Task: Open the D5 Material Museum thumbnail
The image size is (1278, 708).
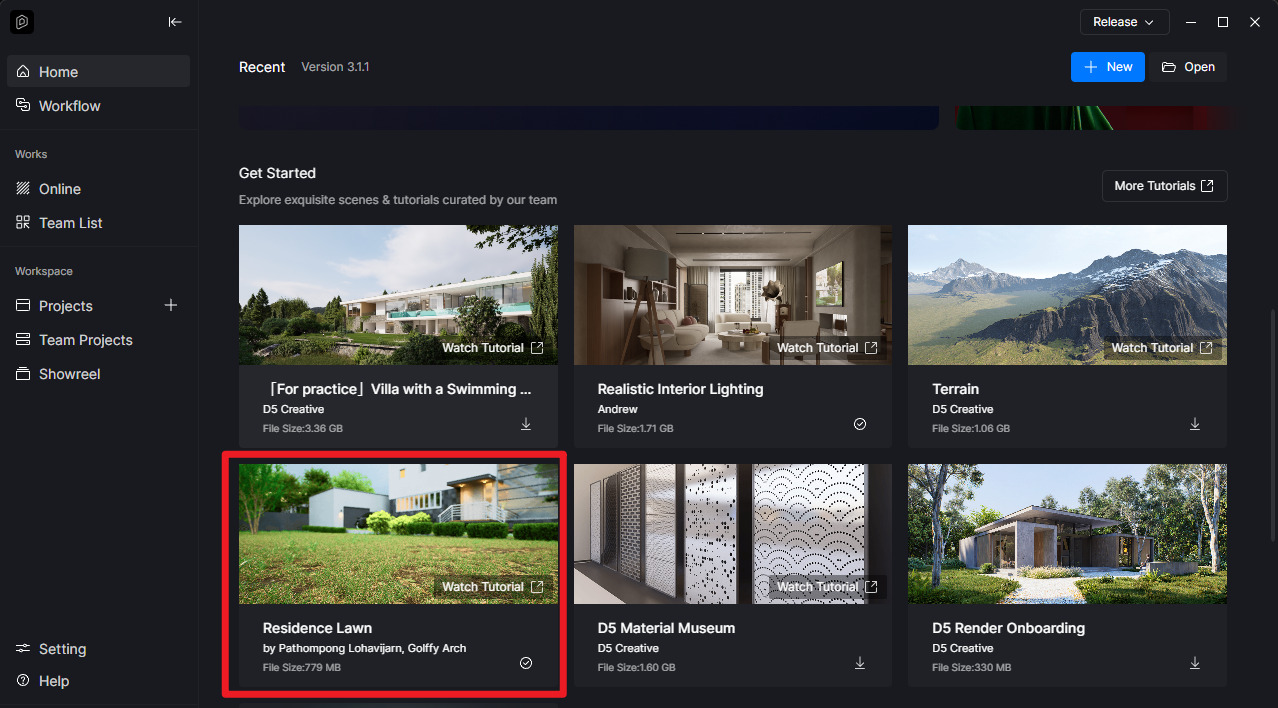Action: [x=733, y=534]
